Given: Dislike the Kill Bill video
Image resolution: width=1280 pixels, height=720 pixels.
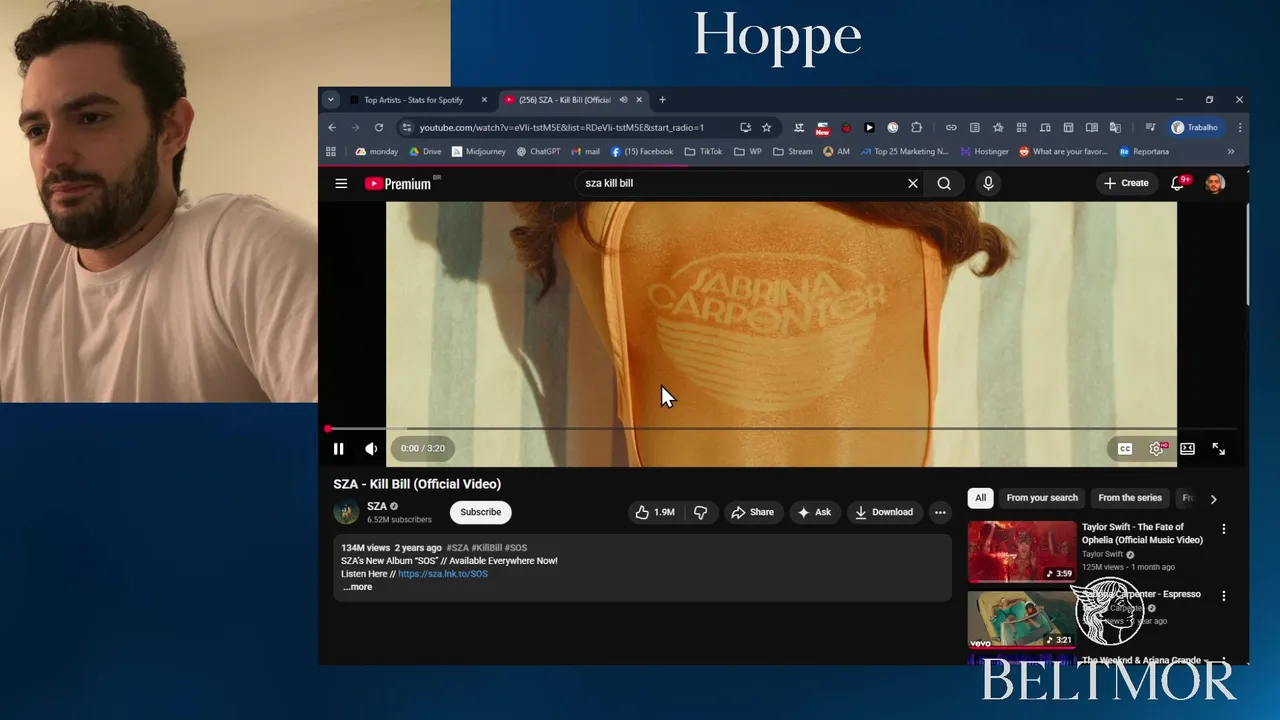Looking at the screenshot, I should pos(701,512).
